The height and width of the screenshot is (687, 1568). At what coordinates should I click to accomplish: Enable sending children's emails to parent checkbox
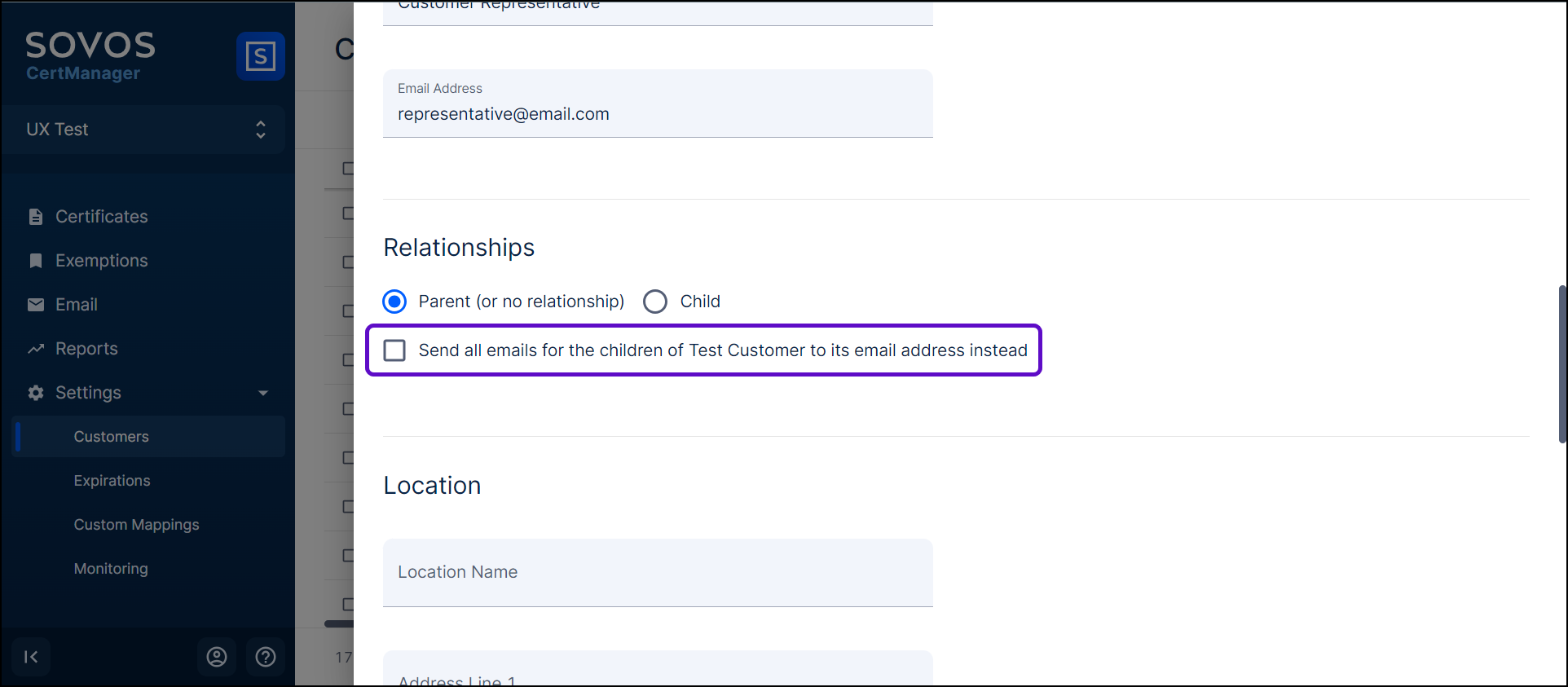[x=394, y=350]
